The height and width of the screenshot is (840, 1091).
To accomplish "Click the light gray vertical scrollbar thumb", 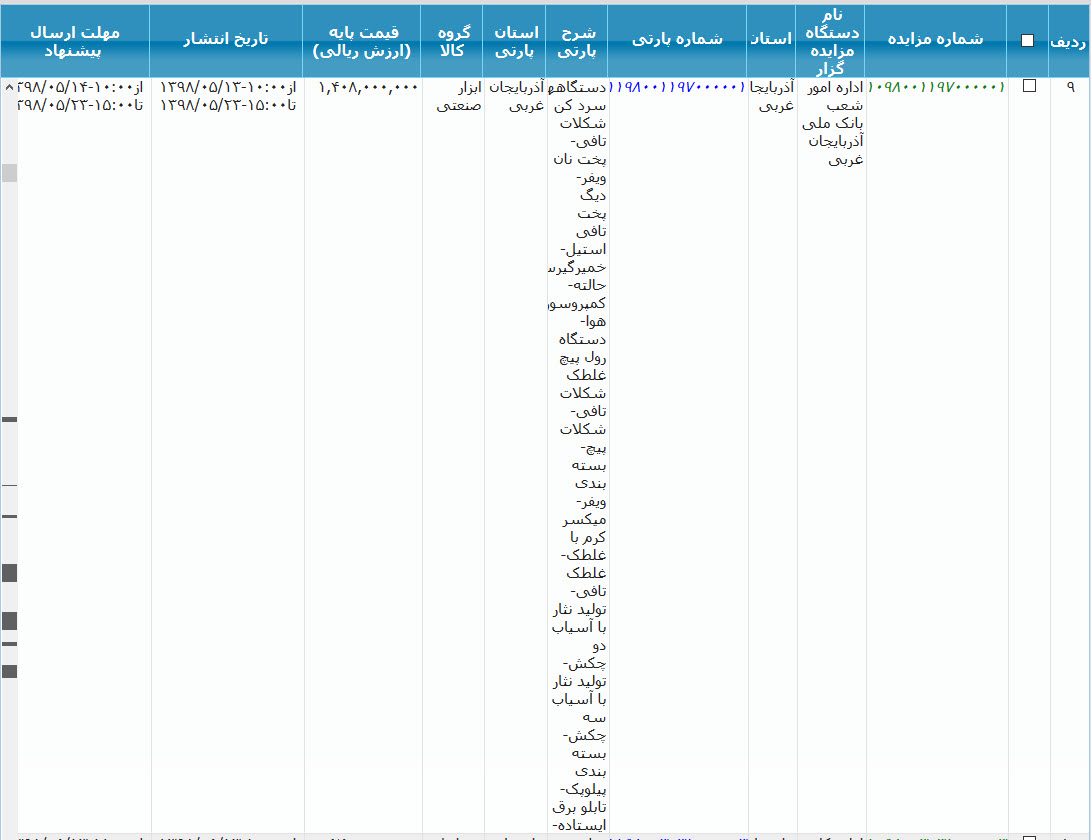I will pos(9,173).
